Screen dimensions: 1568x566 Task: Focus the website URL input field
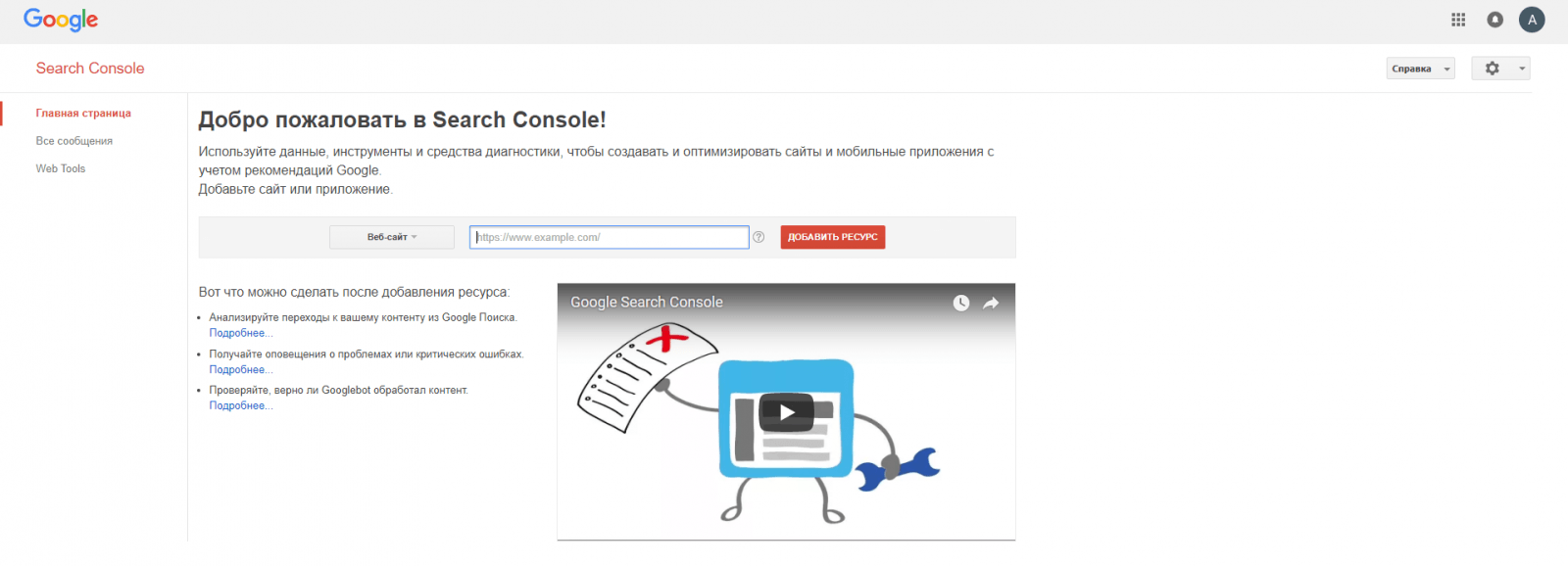click(x=609, y=237)
